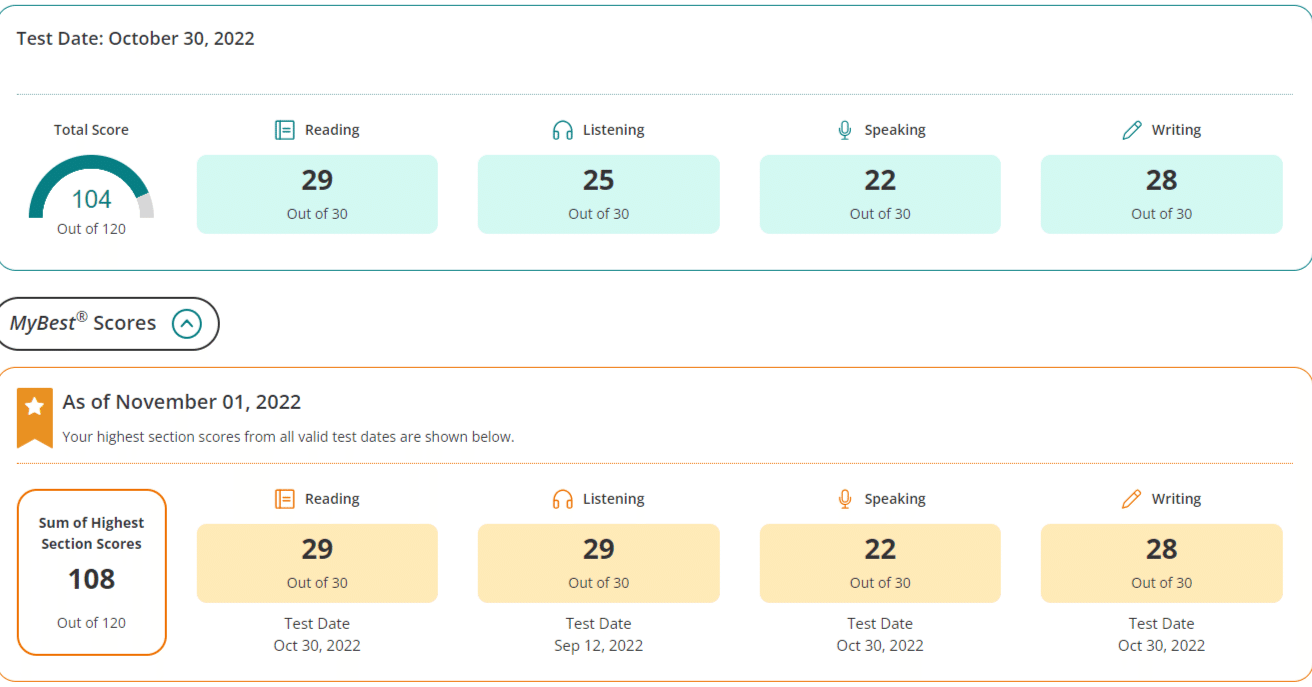Select the teal Reading score 29 card
The height and width of the screenshot is (687, 1312).
317,194
